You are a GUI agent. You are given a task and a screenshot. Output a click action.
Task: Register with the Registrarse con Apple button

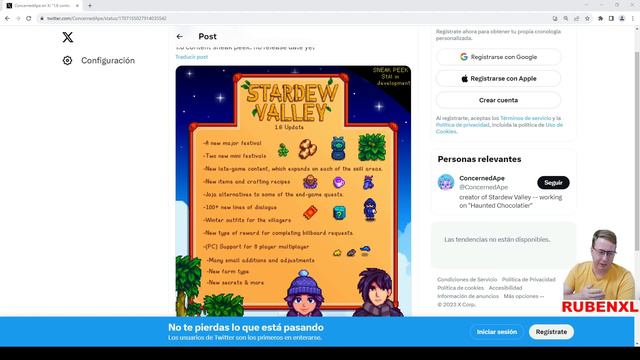point(498,78)
